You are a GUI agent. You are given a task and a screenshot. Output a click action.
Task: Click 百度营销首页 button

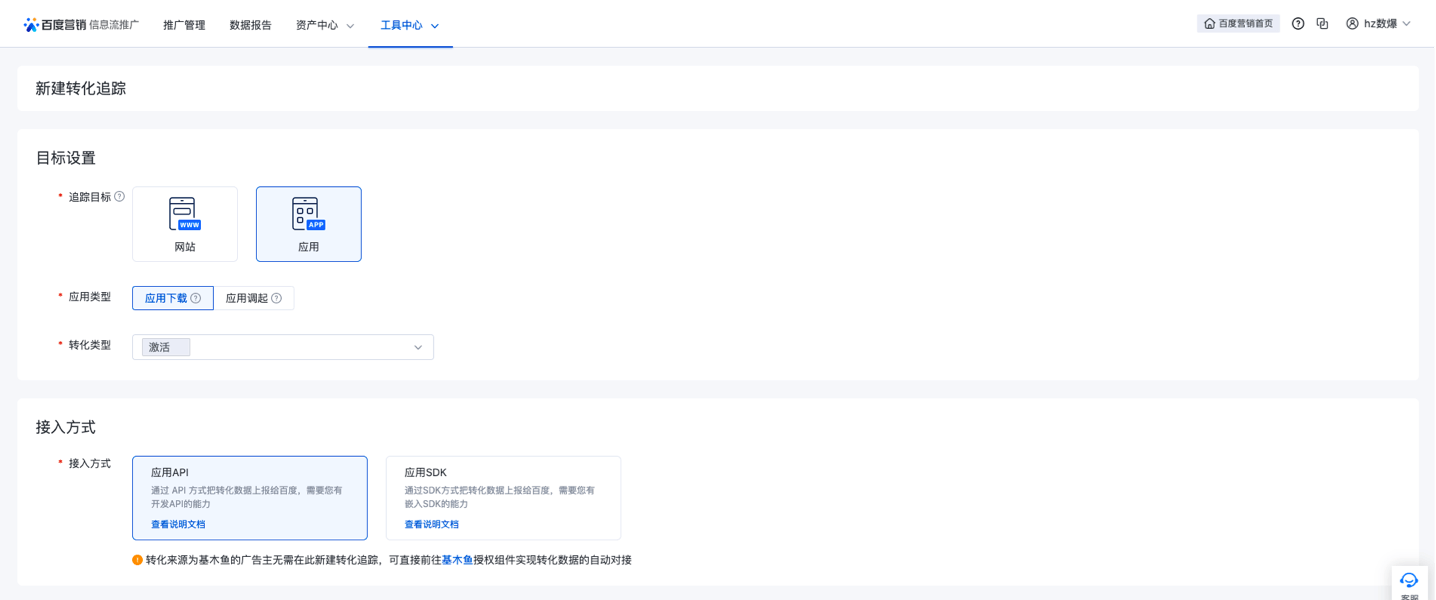(x=1238, y=24)
